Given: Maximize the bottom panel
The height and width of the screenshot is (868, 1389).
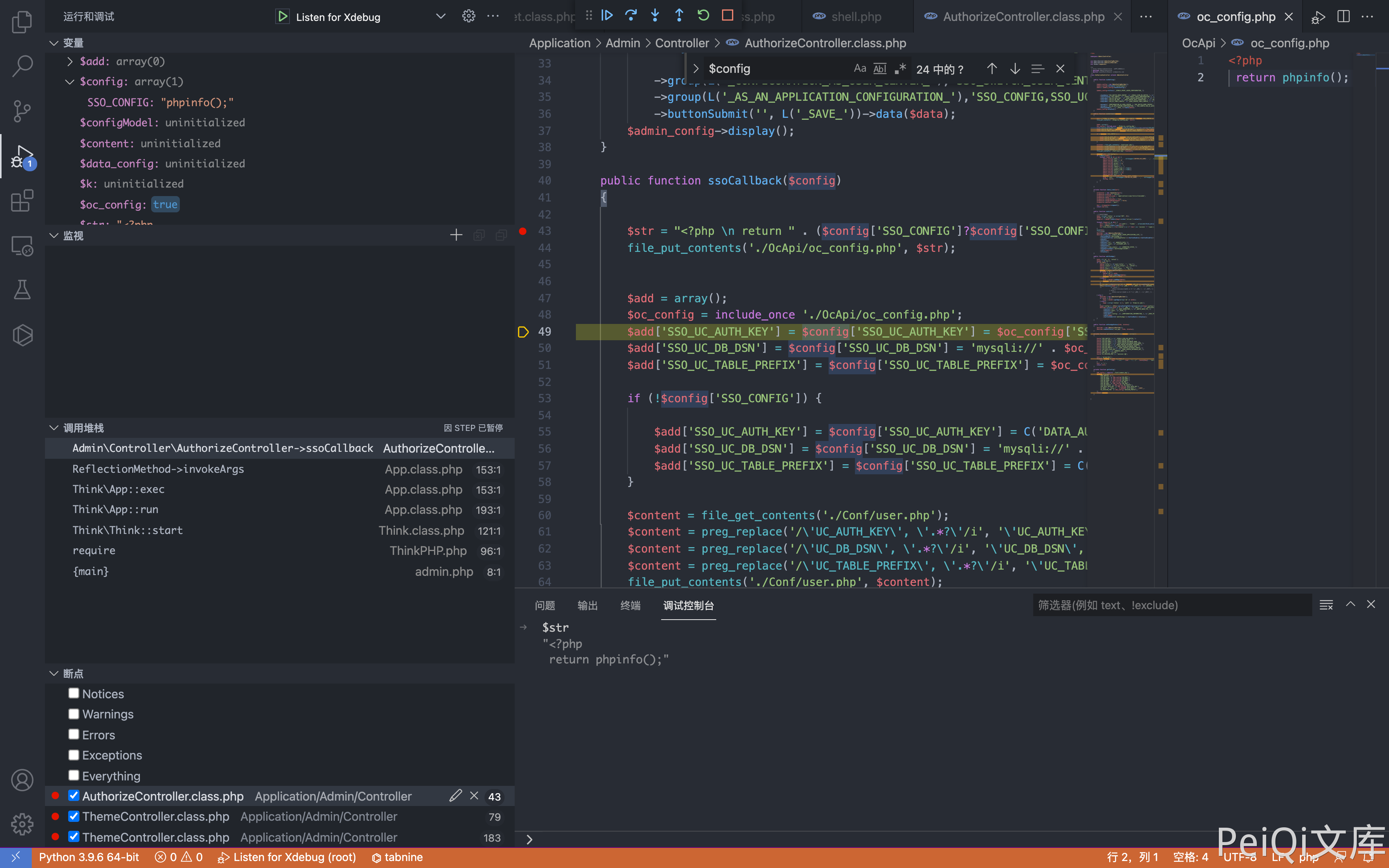Looking at the screenshot, I should coord(1351,604).
